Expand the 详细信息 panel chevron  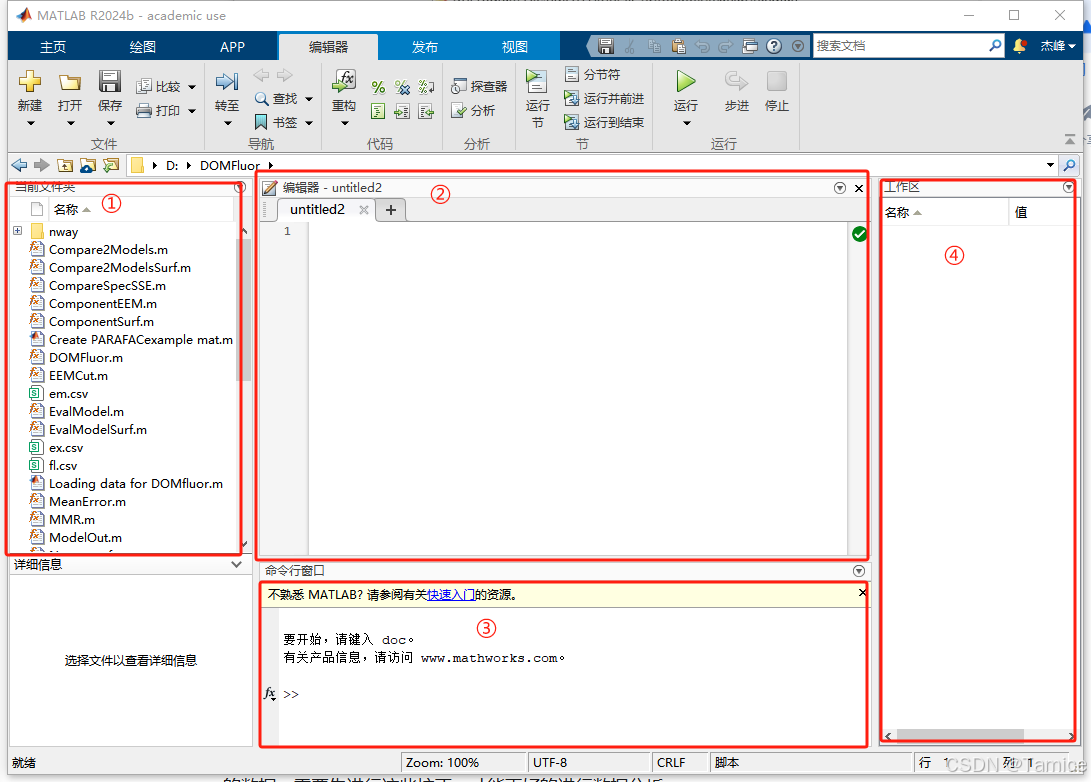click(237, 564)
